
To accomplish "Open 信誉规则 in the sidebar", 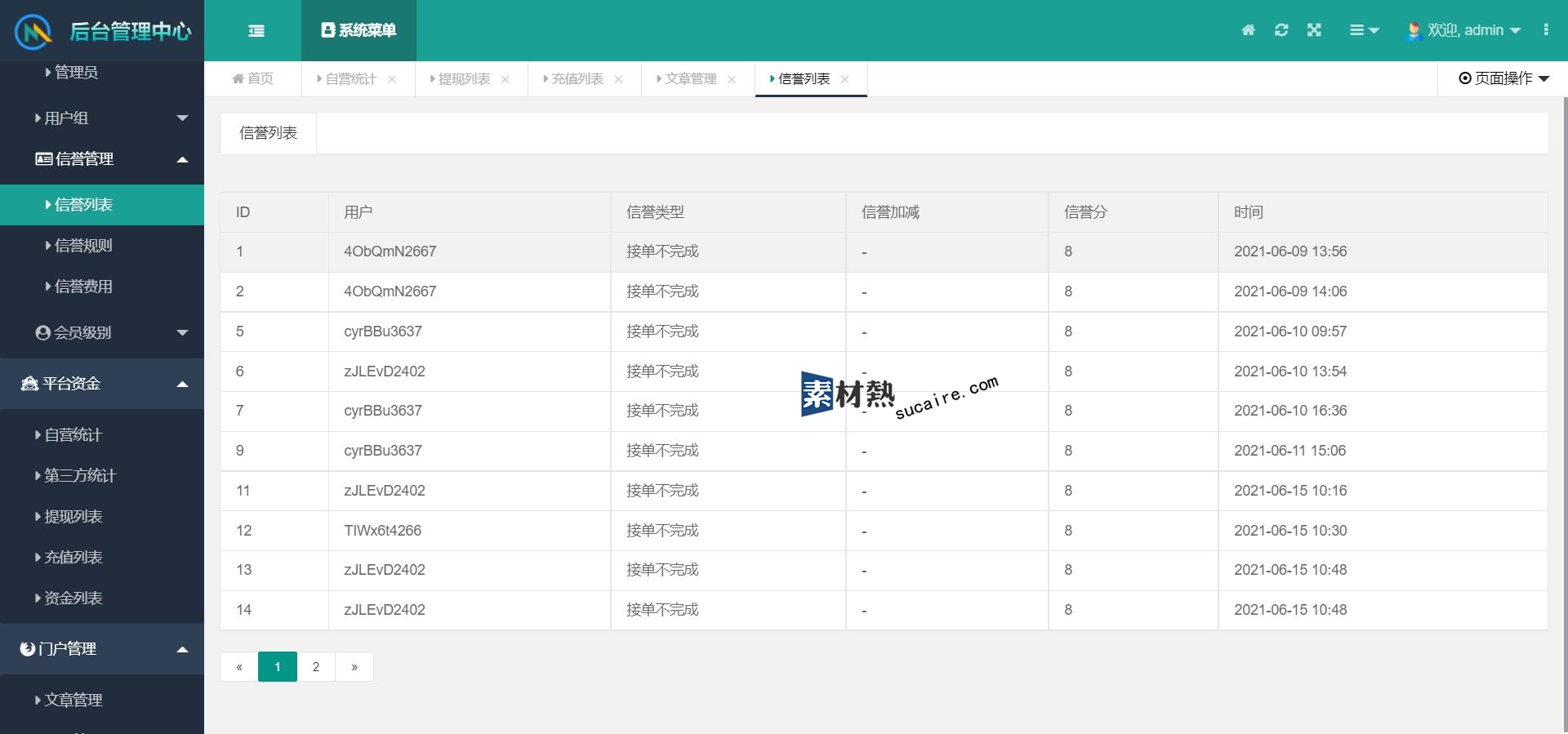I will (x=102, y=245).
